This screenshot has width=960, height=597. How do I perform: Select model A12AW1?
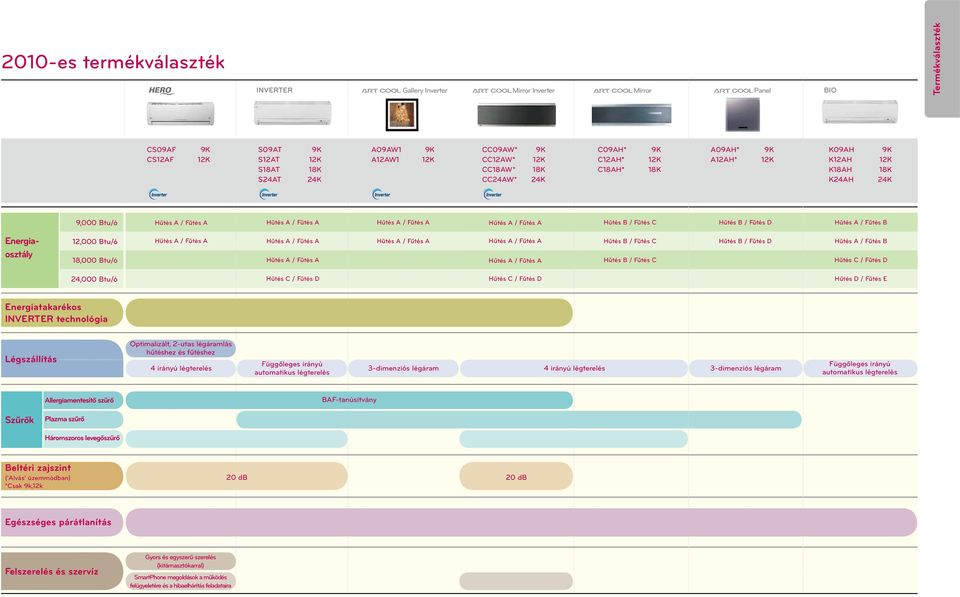[385, 159]
